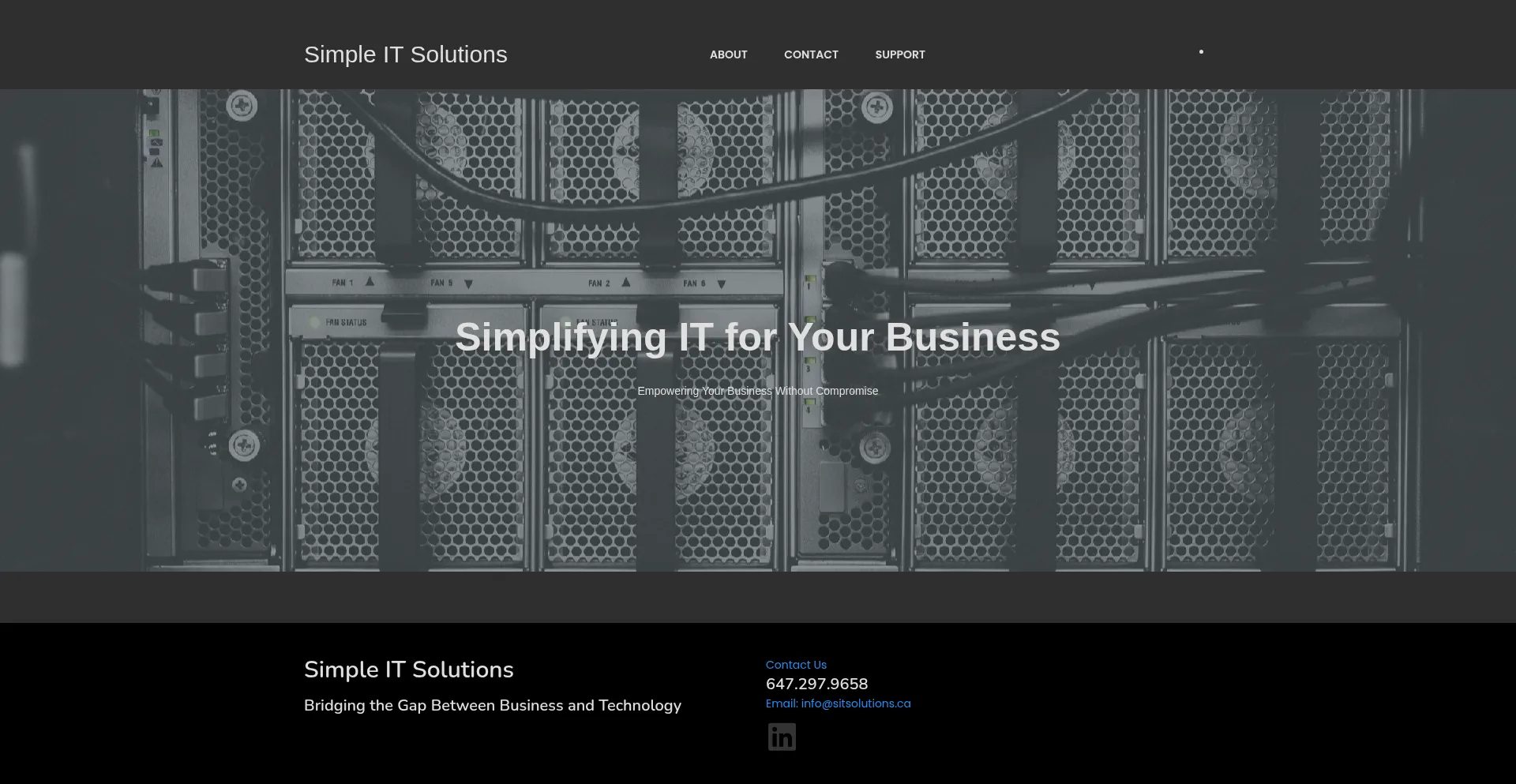This screenshot has width=1516, height=784.
Task: Click the FAN STATUS label on the left
Action: [346, 322]
